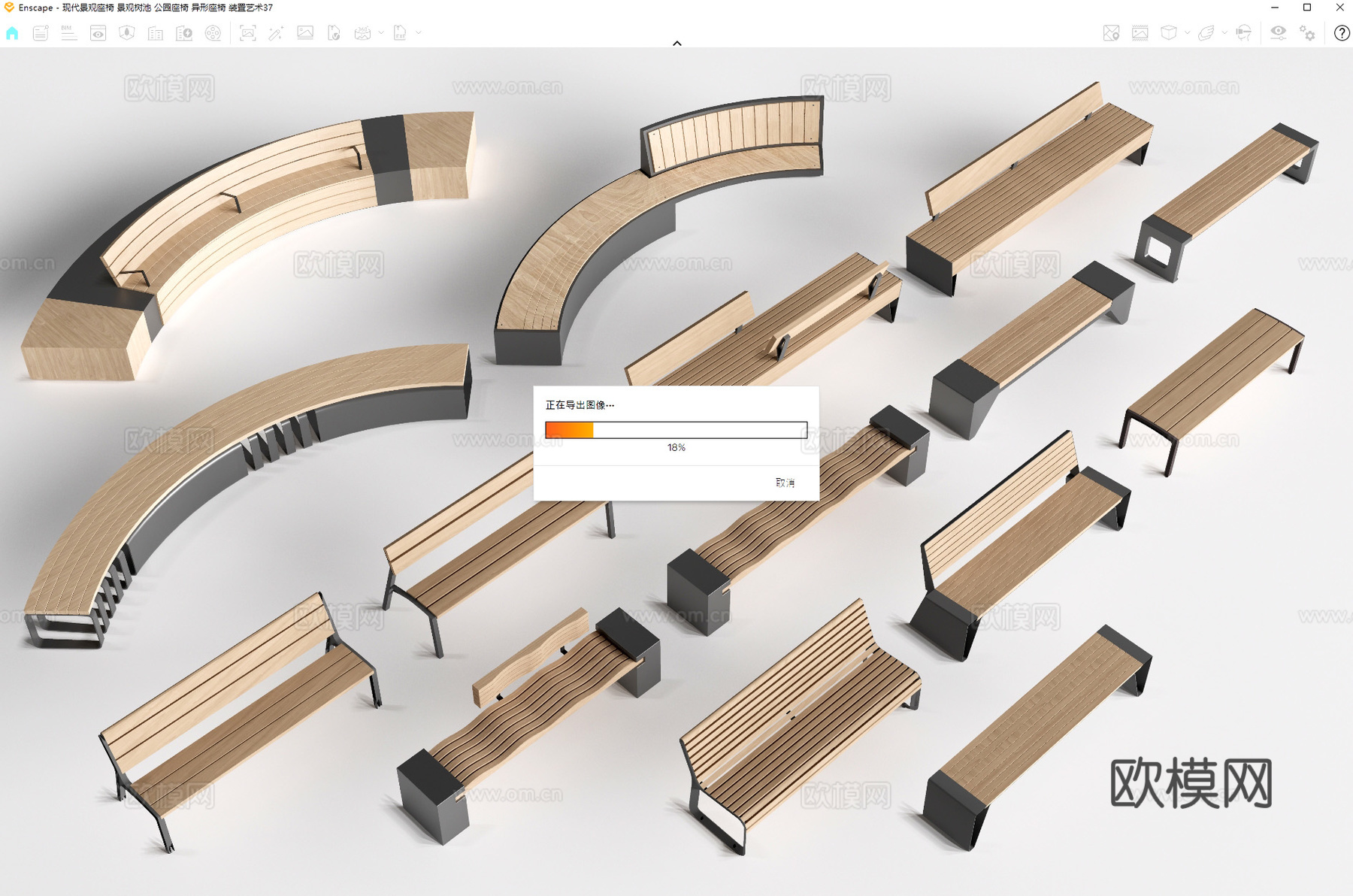The image size is (1353, 896).
Task: Open general settings gears icon
Action: pyautogui.click(x=1308, y=33)
